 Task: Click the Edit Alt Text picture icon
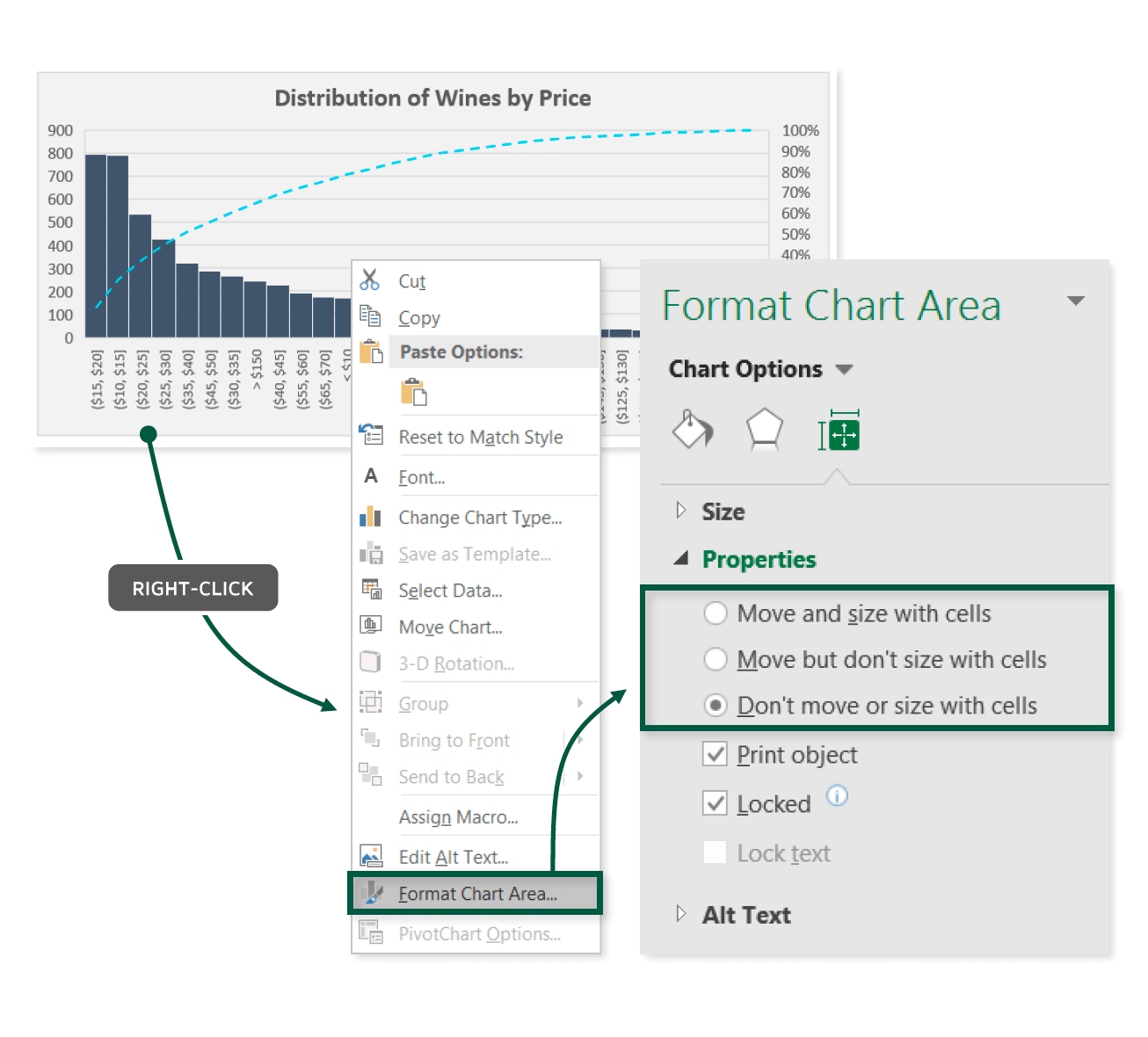(x=371, y=855)
